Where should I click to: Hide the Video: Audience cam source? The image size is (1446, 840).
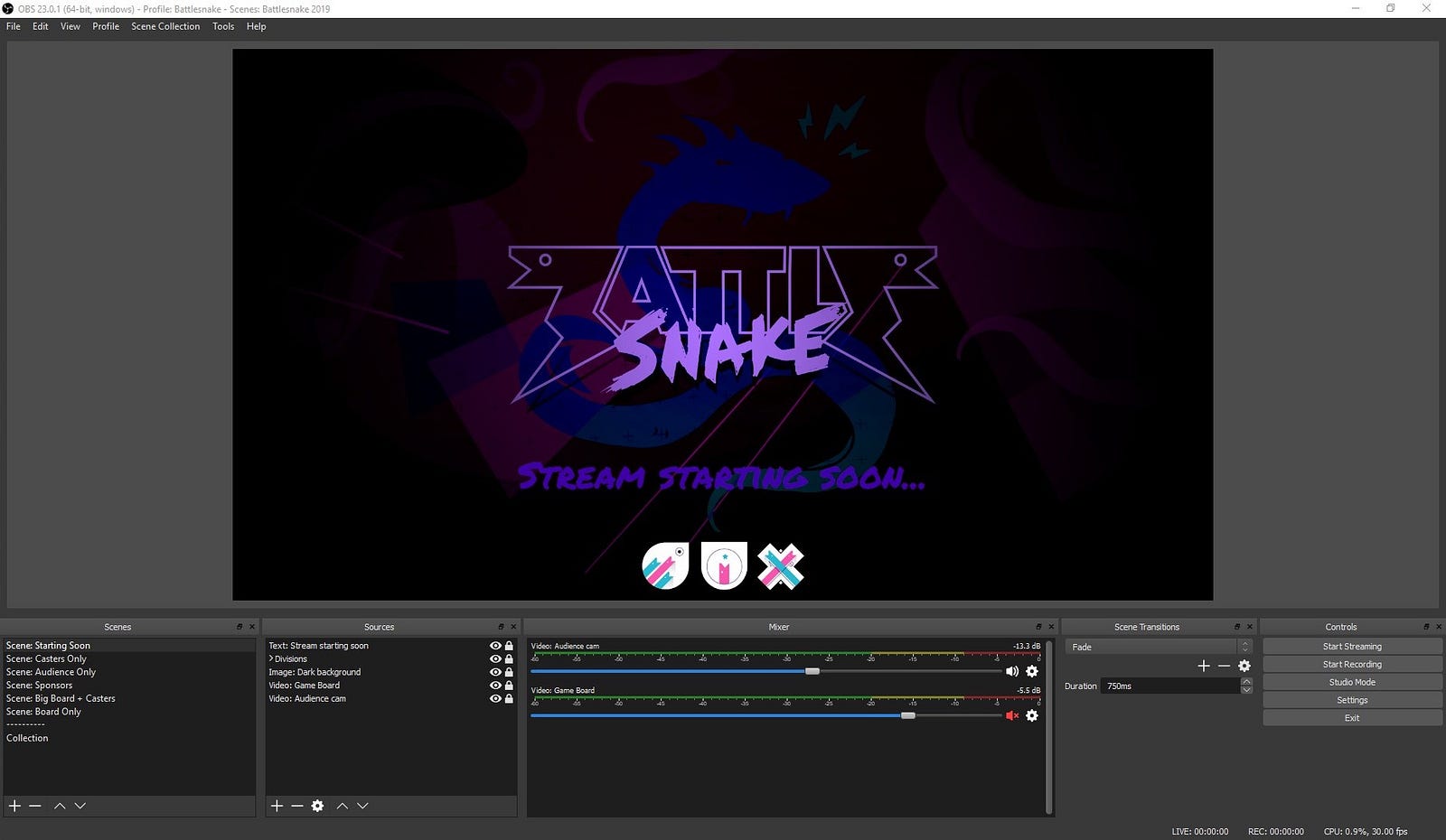[495, 698]
